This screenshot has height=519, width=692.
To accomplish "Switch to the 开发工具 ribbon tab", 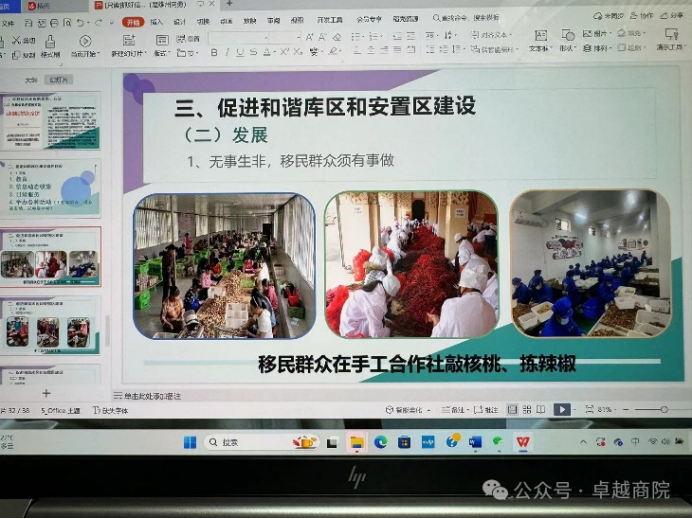I will point(329,19).
